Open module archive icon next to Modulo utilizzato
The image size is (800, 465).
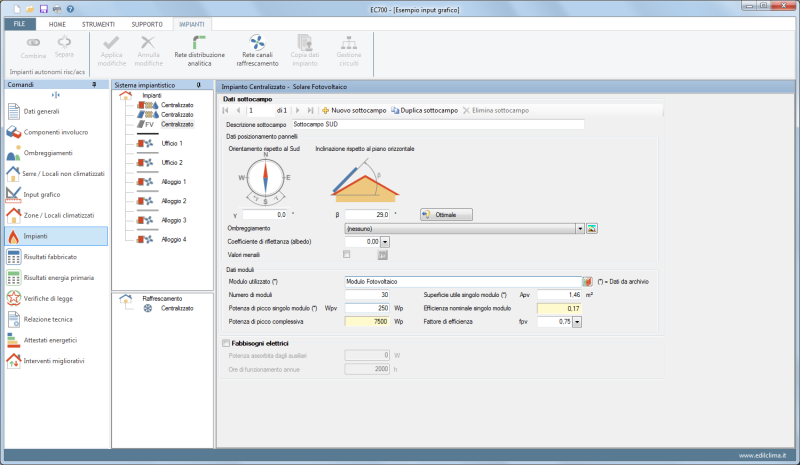coord(588,282)
